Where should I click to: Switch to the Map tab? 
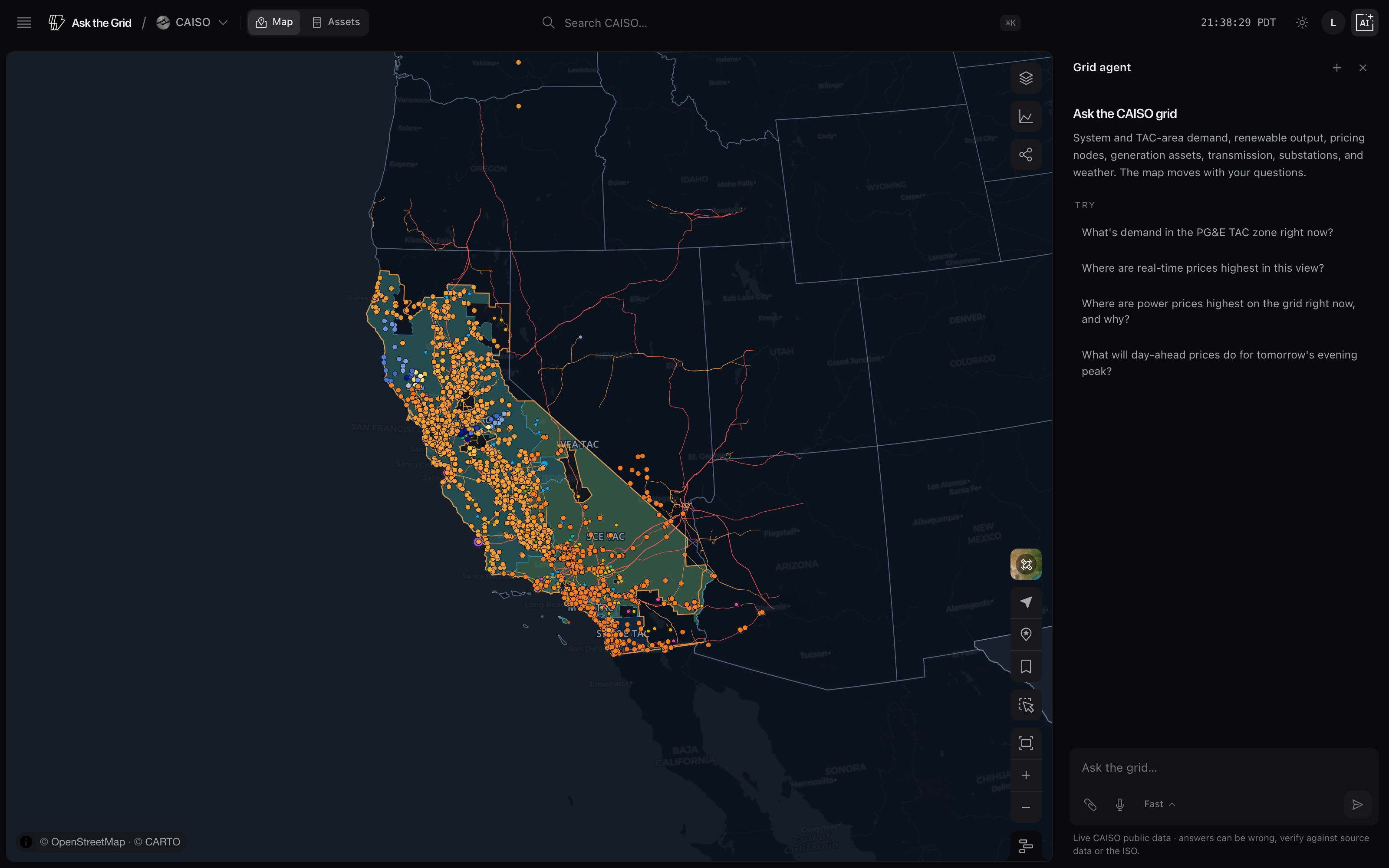pos(274,23)
